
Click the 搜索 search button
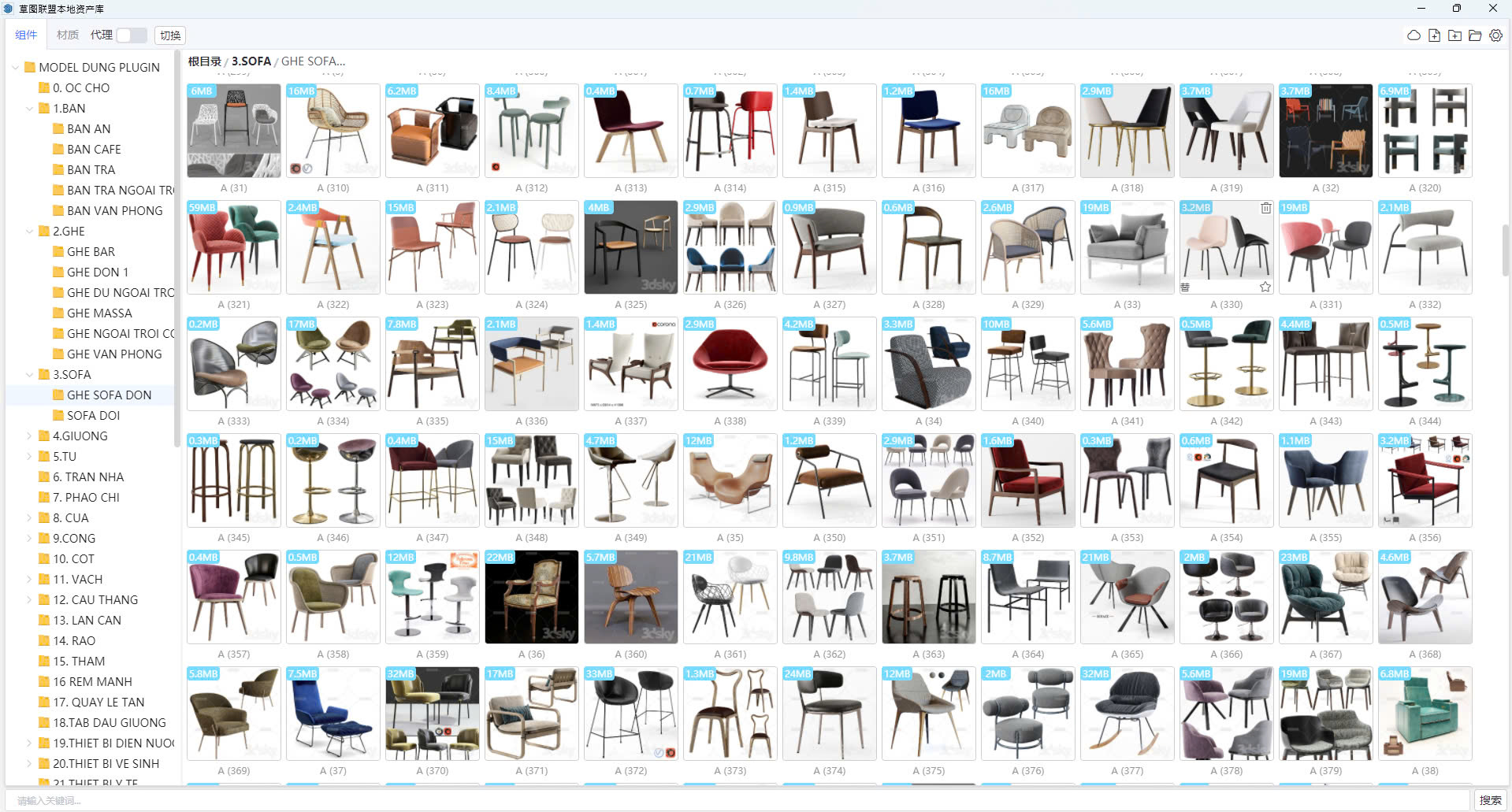tap(1490, 800)
